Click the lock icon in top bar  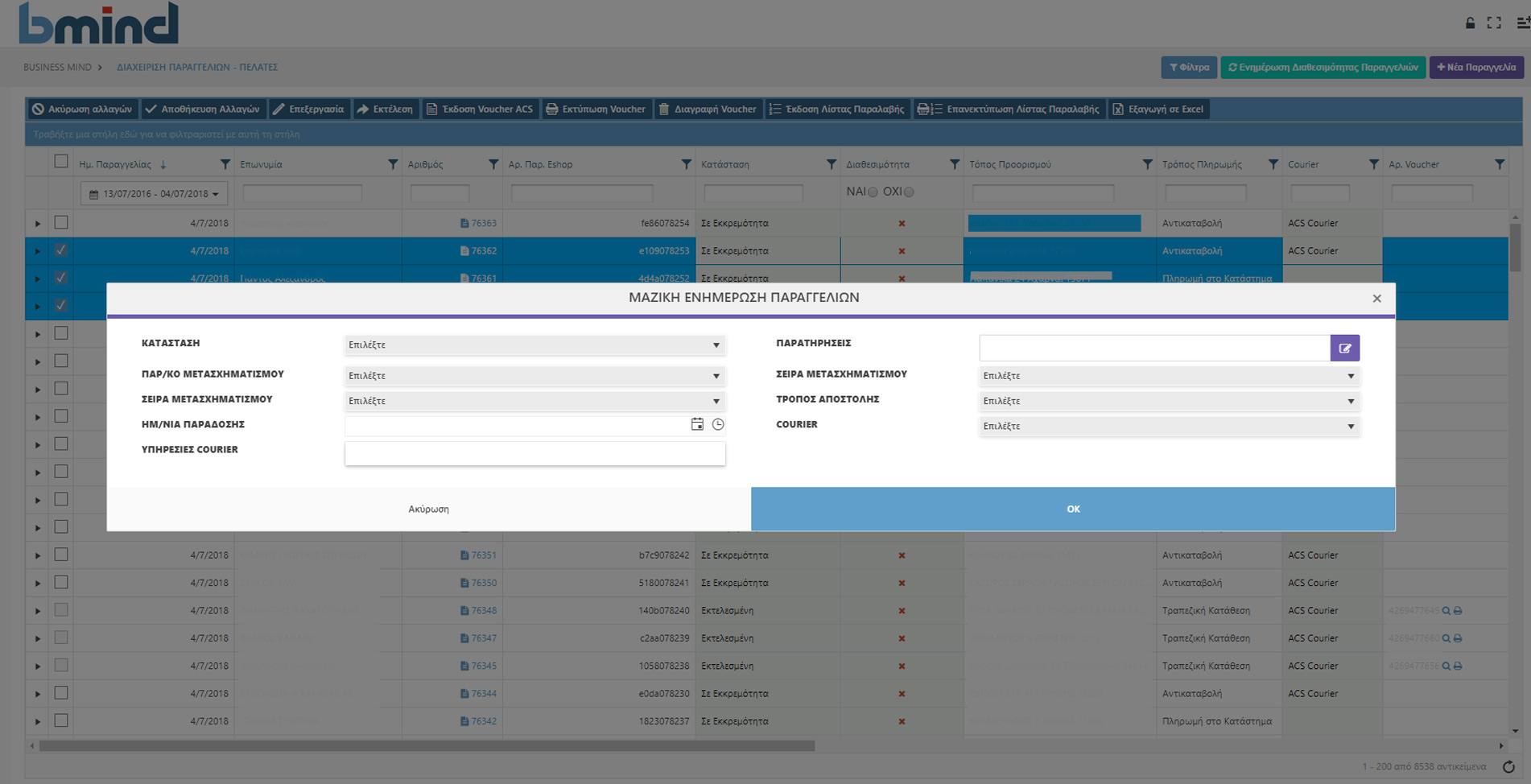1470,23
